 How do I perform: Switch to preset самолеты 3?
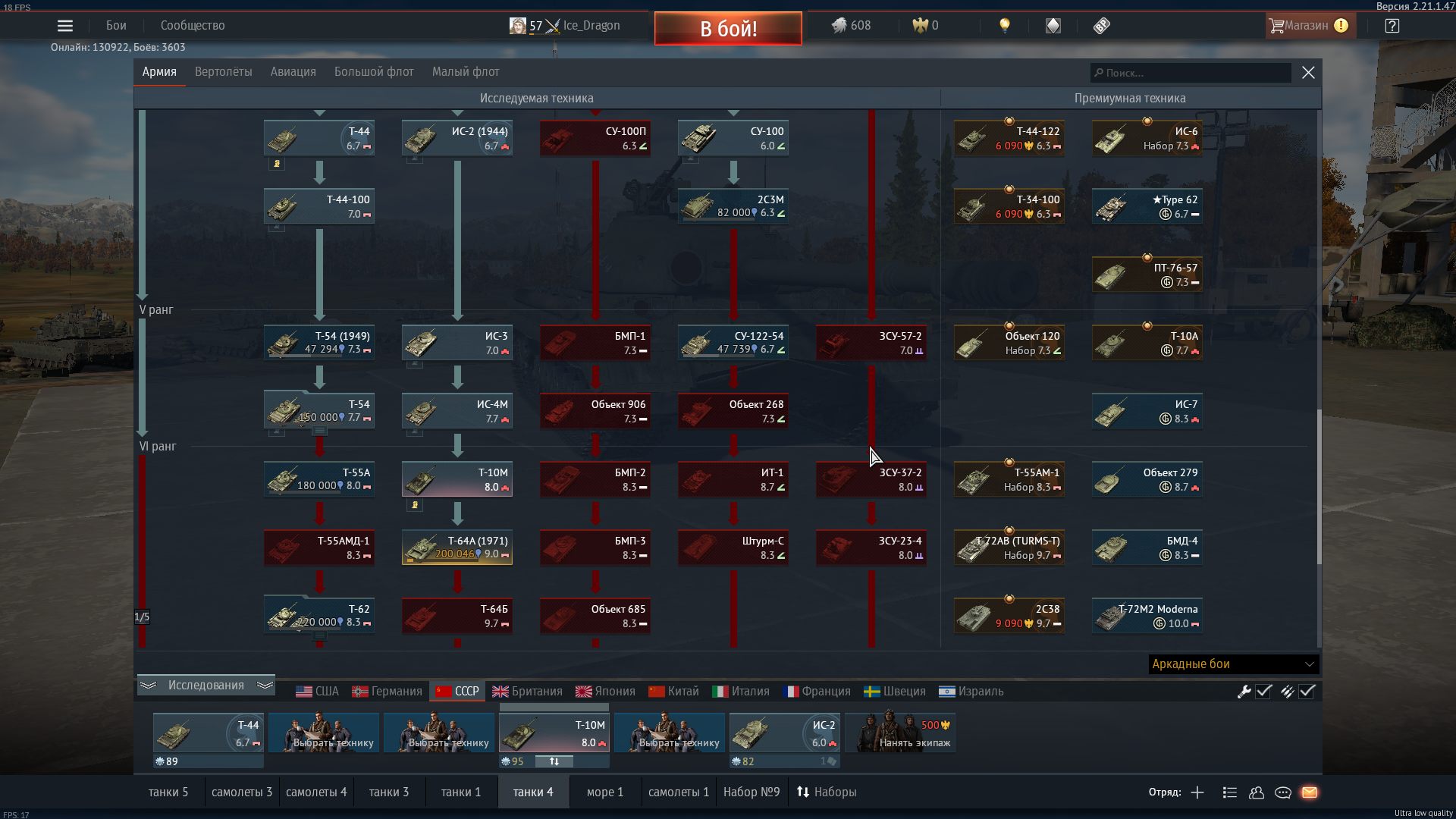pos(241,792)
